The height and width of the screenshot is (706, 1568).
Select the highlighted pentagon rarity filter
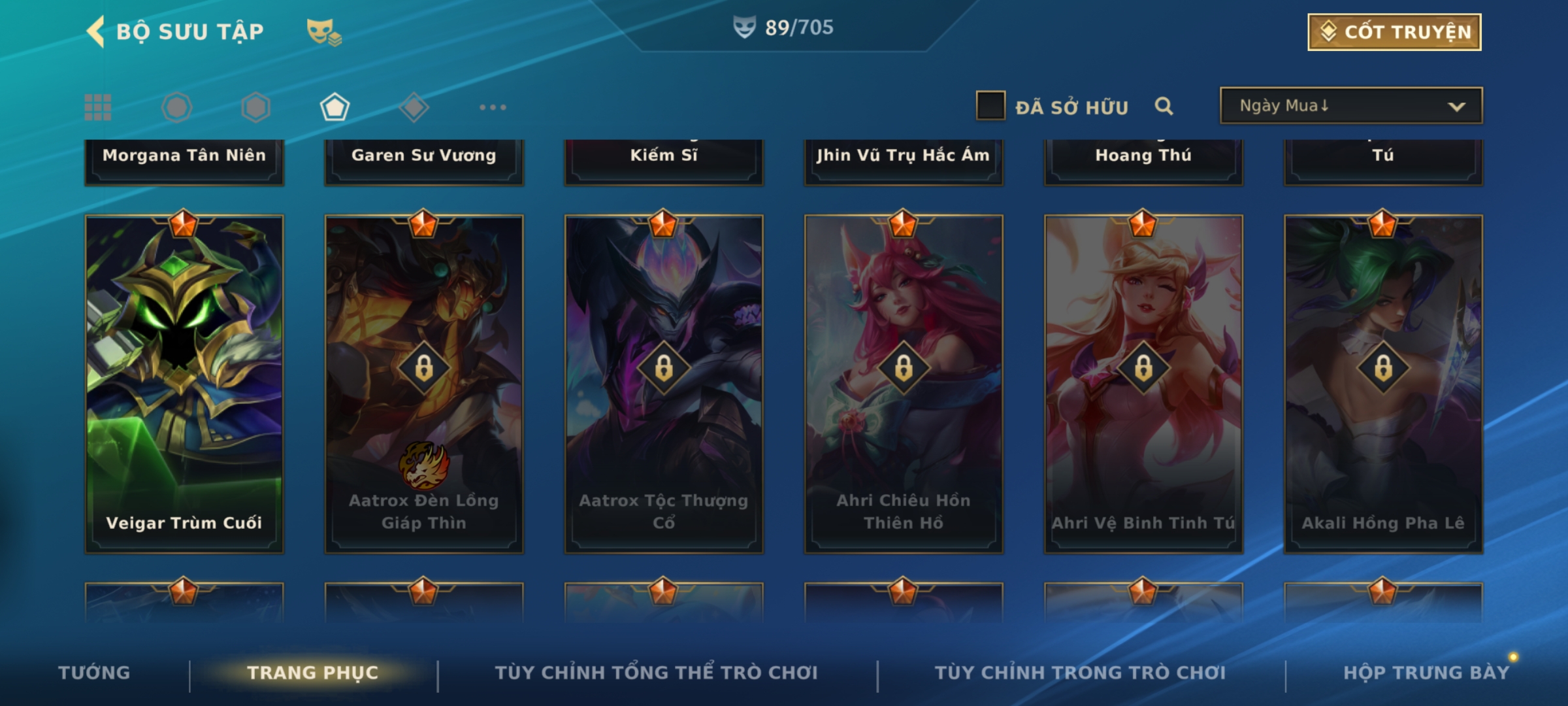(x=335, y=107)
